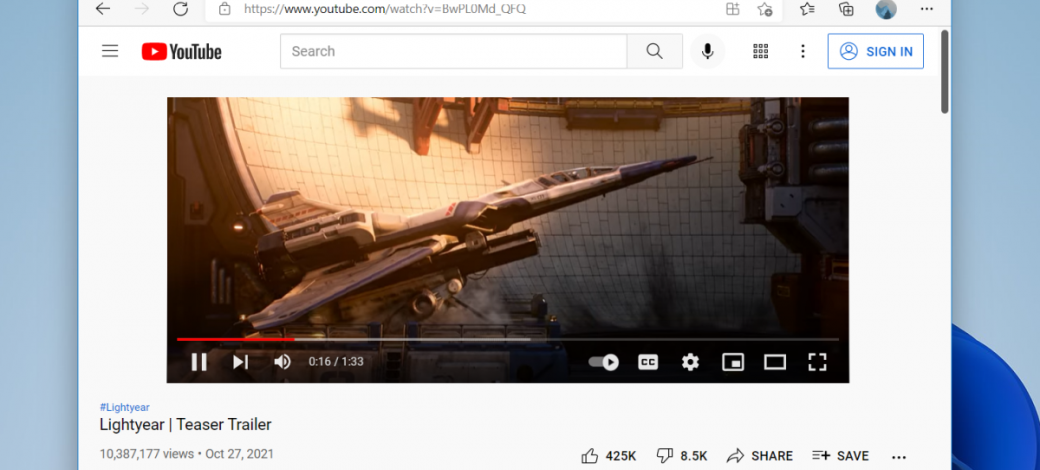Pause the video

(199, 362)
